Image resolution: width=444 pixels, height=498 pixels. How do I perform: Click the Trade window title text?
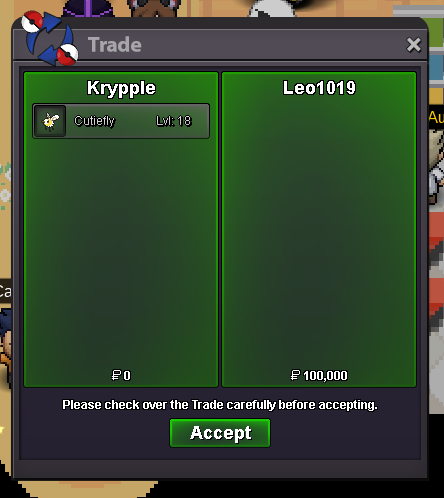115,45
